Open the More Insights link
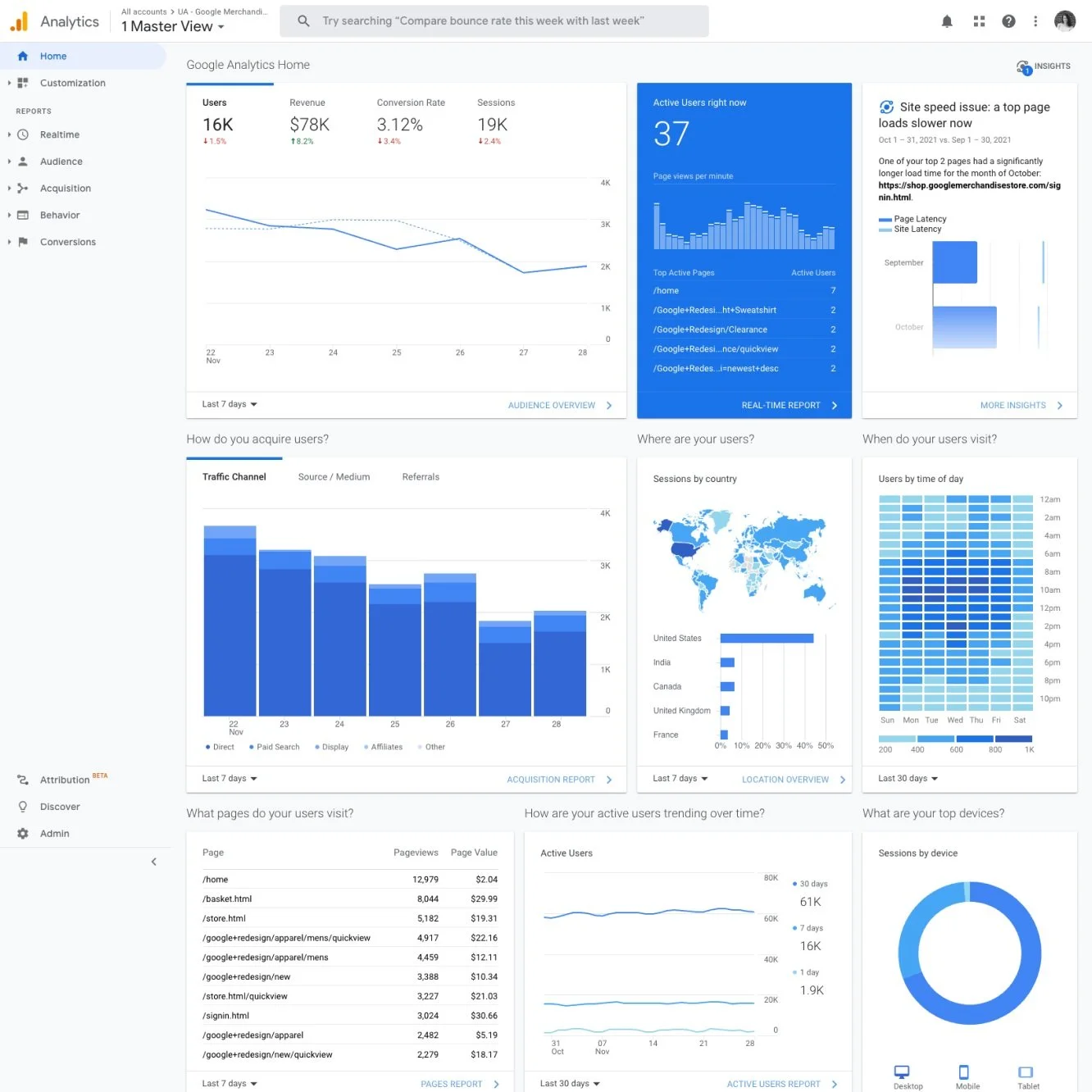The width and height of the screenshot is (1092, 1092). 1021,406
